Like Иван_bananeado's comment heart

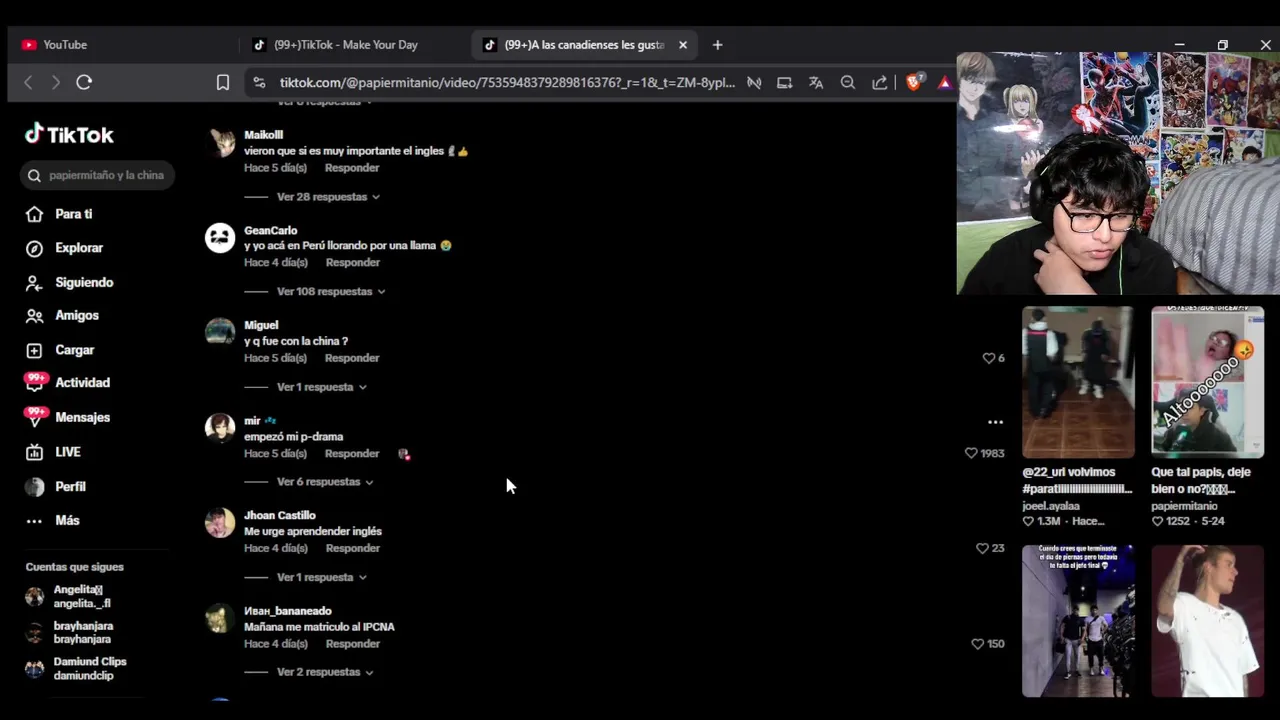[978, 644]
